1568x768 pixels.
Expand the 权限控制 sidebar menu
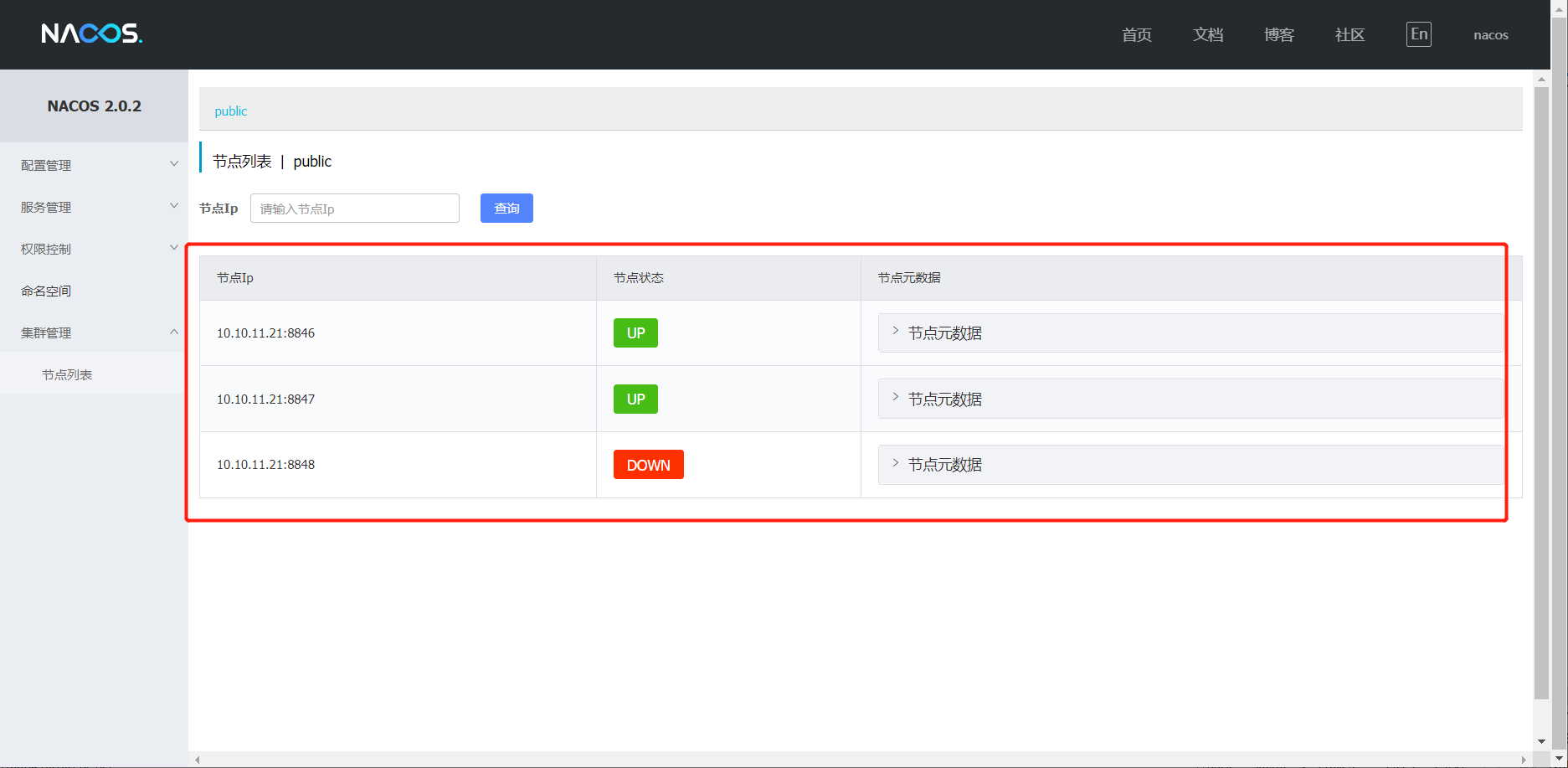coord(94,249)
